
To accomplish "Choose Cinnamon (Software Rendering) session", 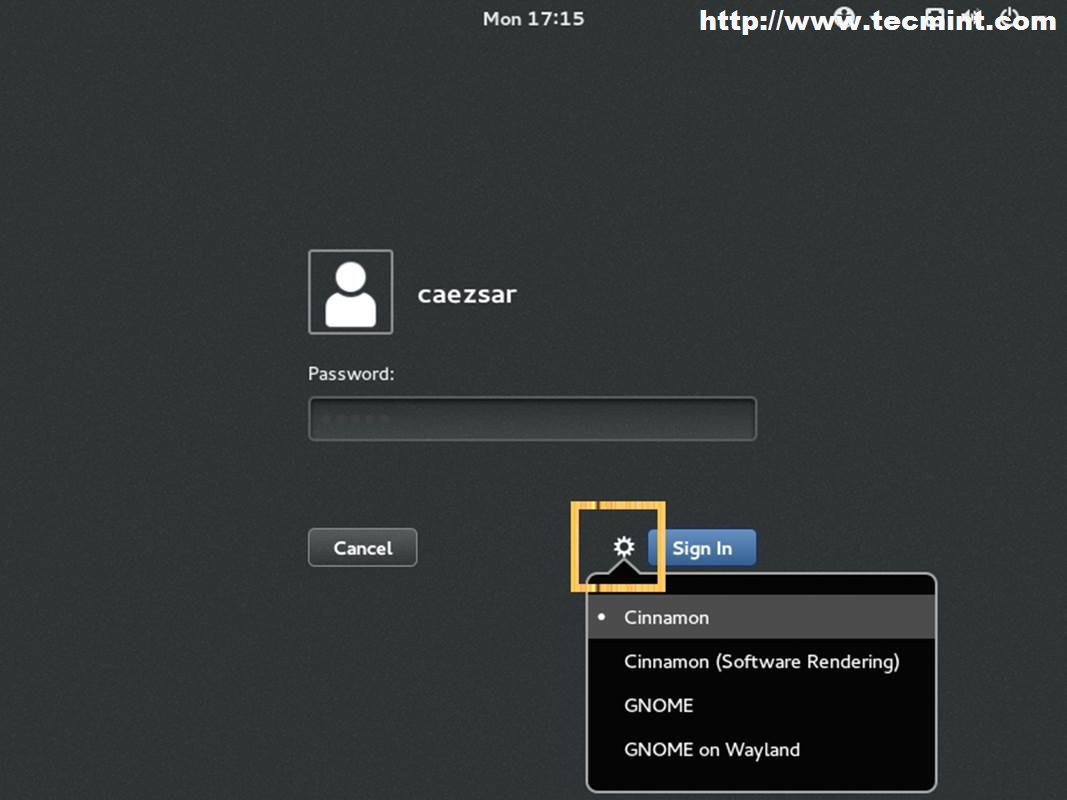I will pyautogui.click(x=761, y=661).
